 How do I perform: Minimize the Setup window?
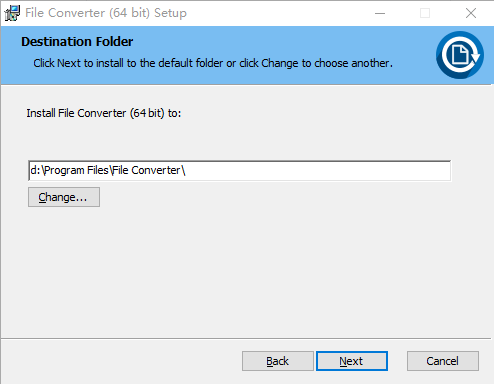tap(380, 13)
